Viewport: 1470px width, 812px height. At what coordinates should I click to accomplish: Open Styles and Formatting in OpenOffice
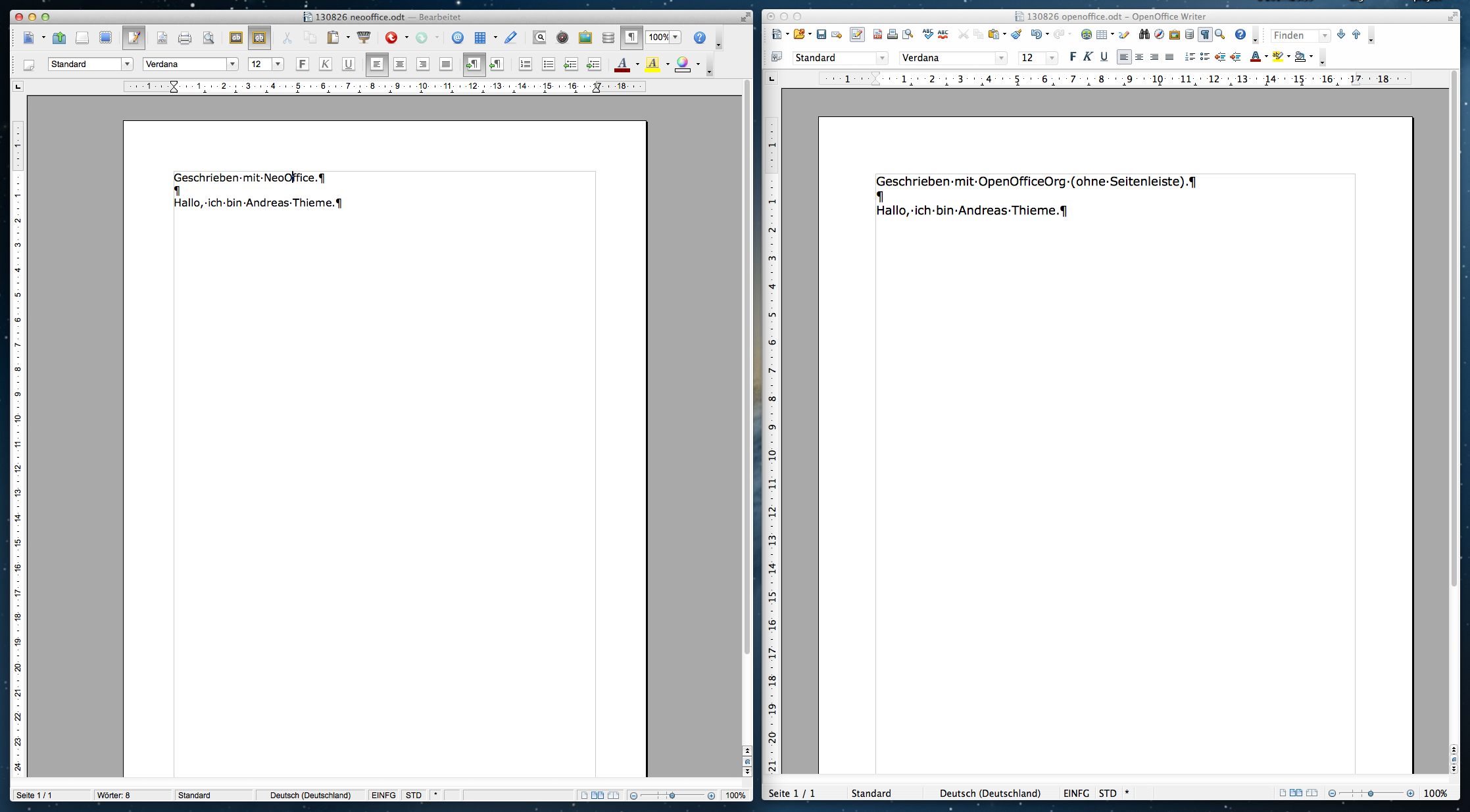point(777,58)
